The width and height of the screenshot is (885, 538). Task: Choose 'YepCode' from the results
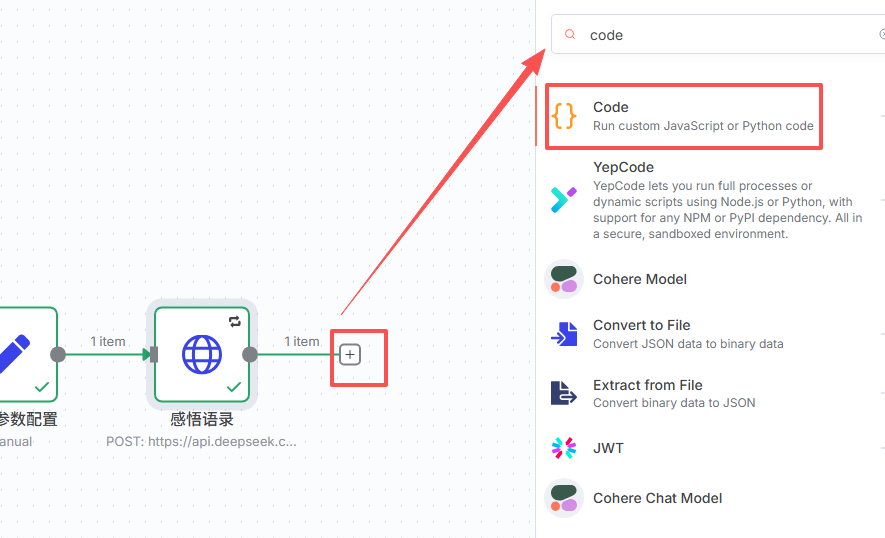(623, 167)
